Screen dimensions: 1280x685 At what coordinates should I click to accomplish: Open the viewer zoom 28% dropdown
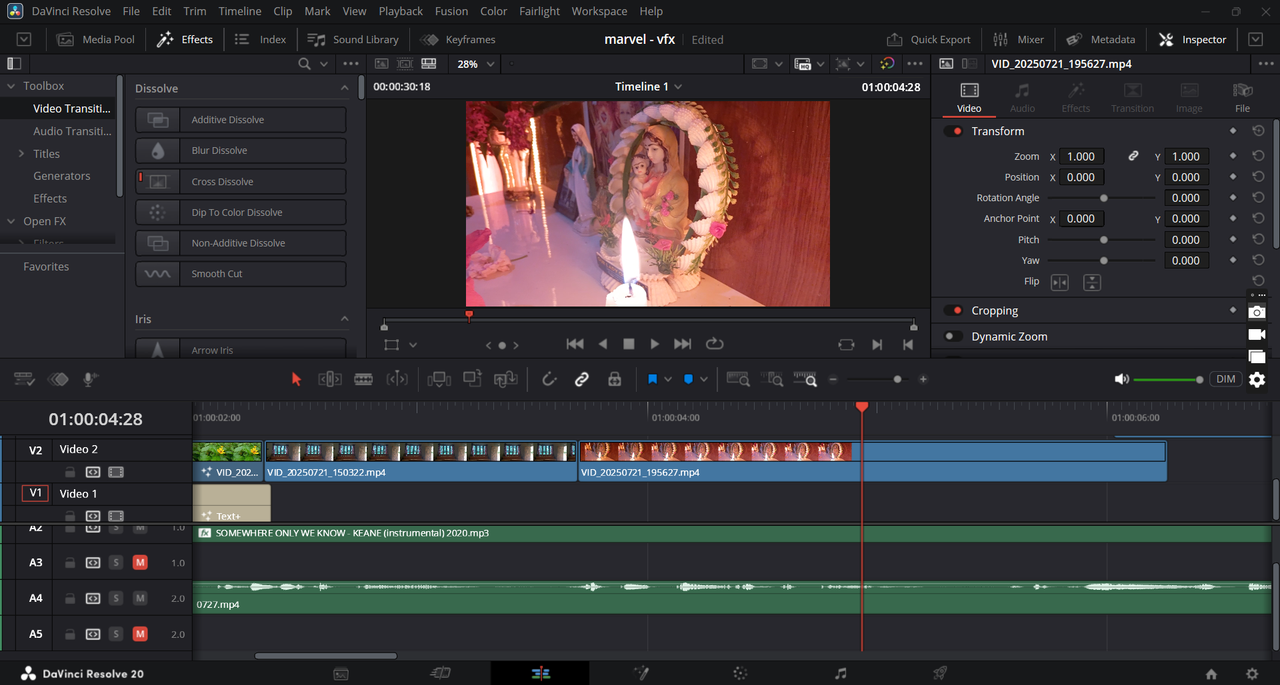[x=476, y=64]
